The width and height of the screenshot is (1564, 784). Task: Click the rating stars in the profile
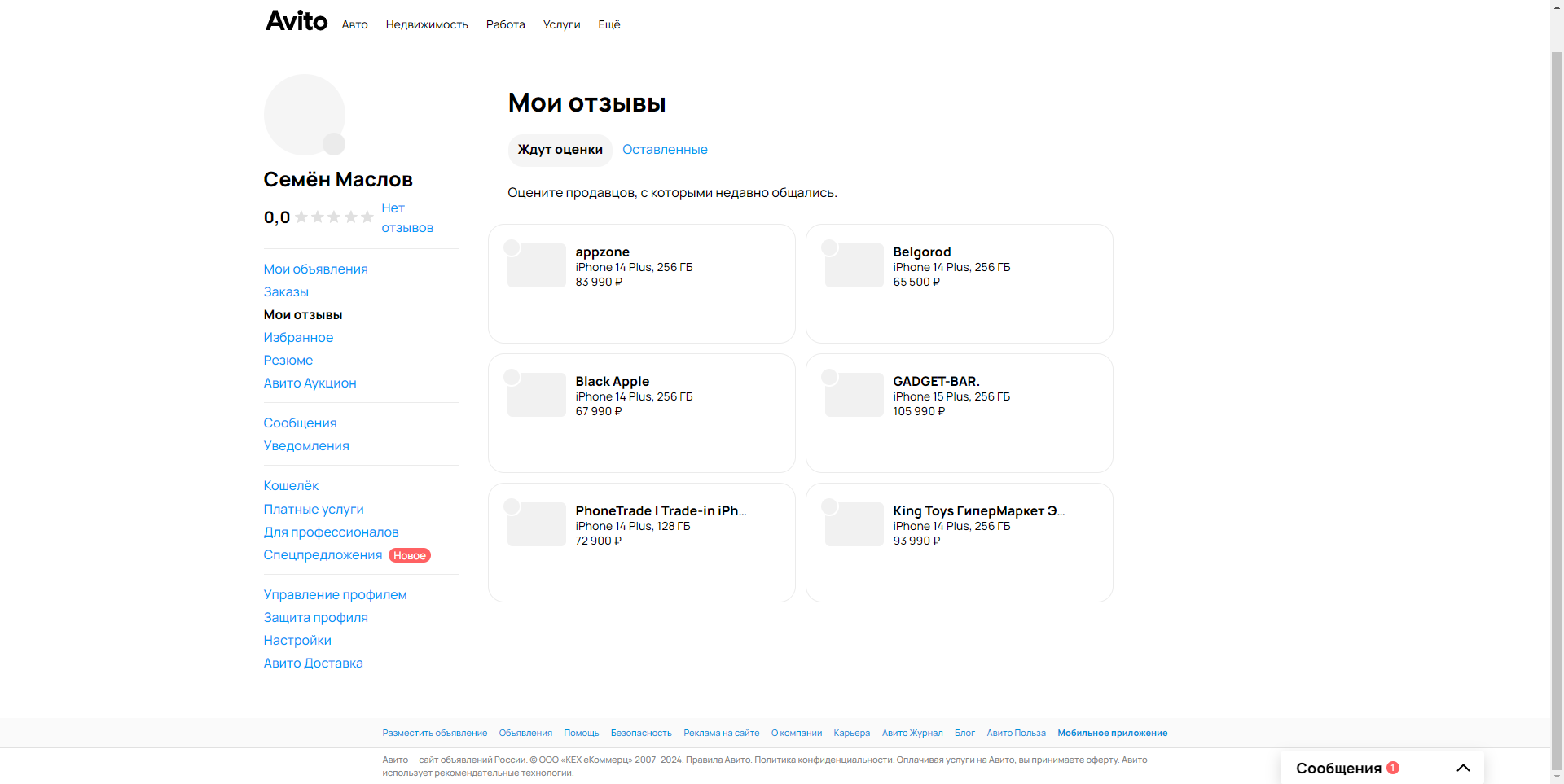tap(334, 217)
